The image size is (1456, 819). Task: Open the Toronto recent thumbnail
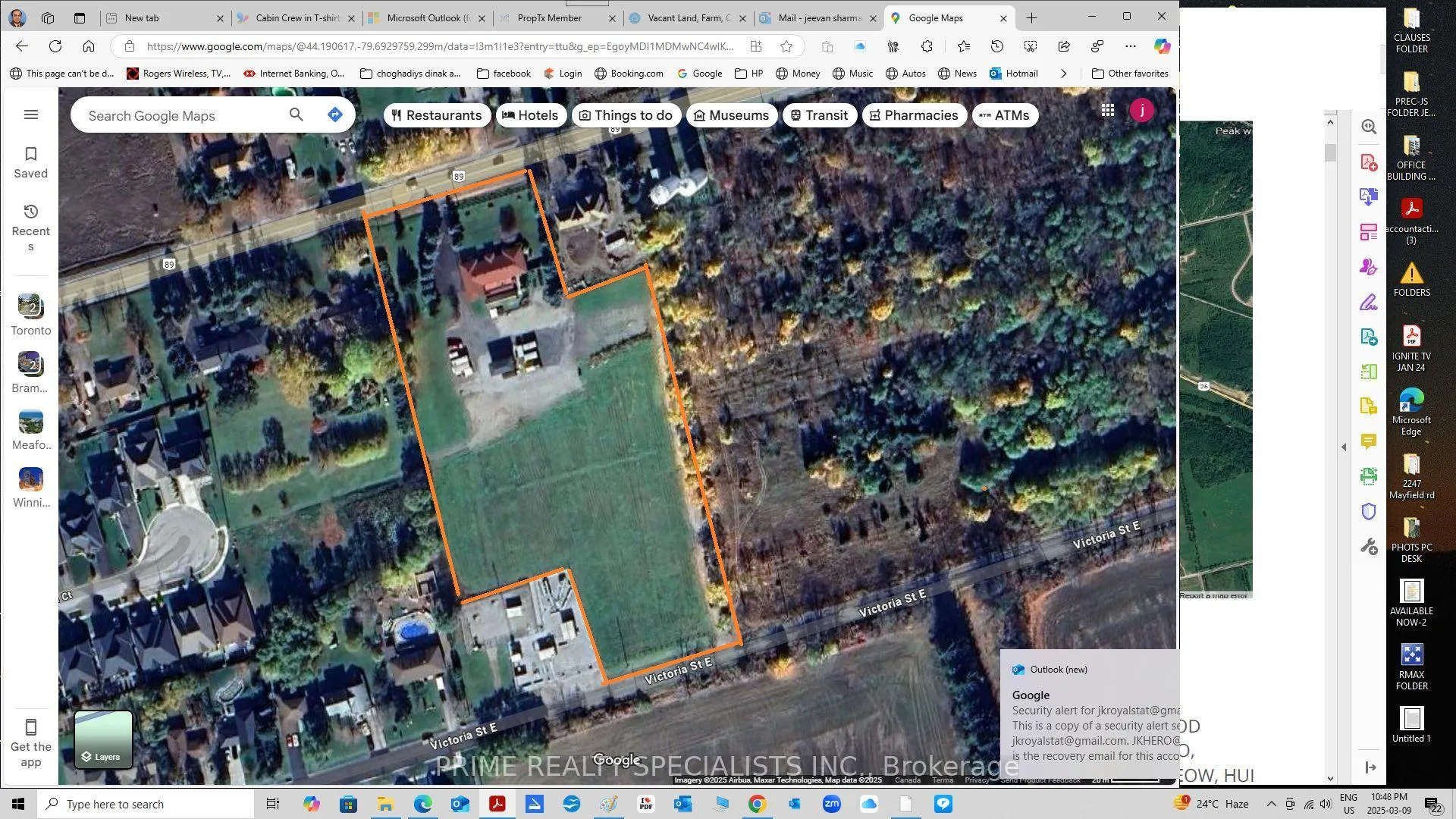click(31, 315)
